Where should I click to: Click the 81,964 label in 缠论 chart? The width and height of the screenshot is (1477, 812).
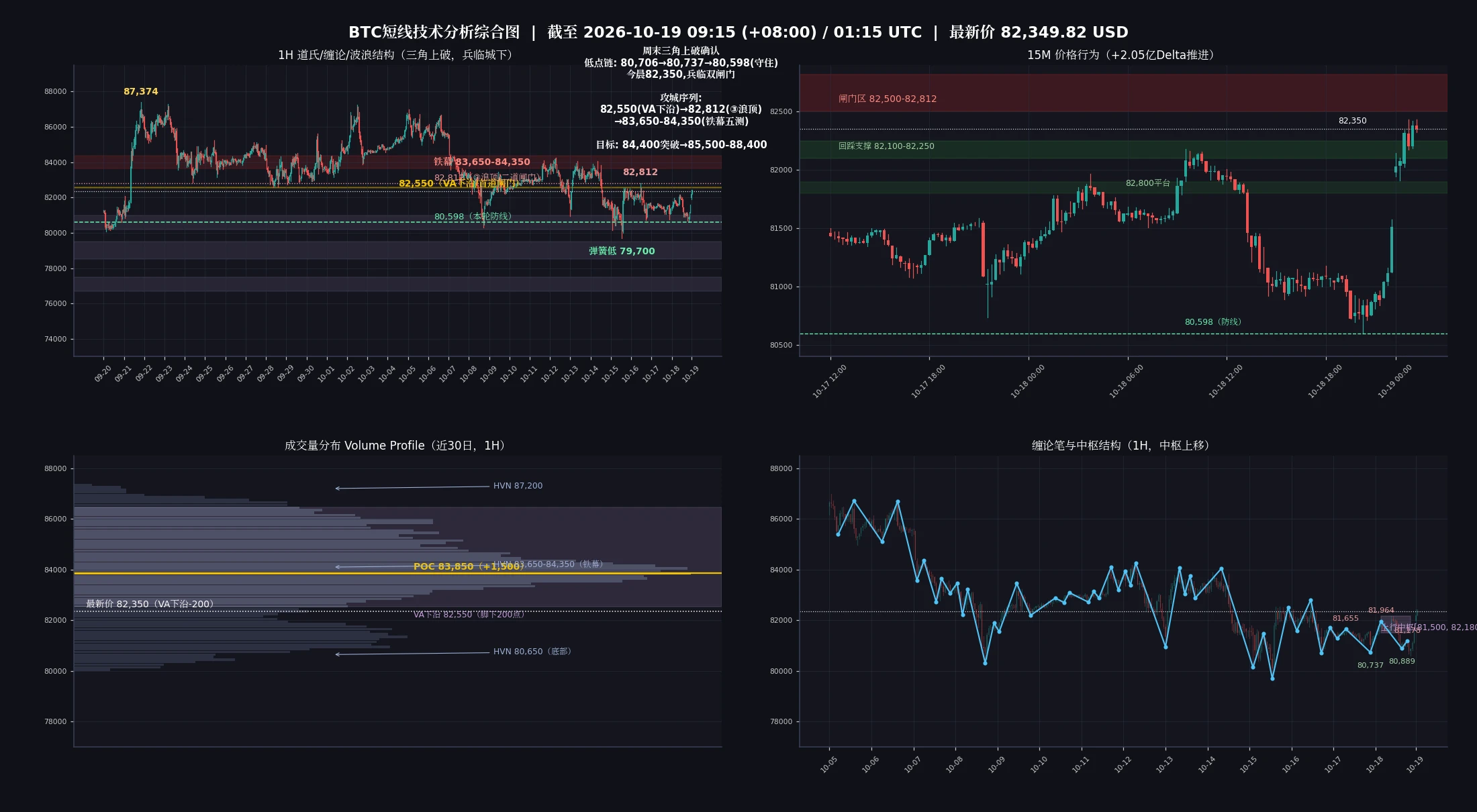pyautogui.click(x=1381, y=611)
